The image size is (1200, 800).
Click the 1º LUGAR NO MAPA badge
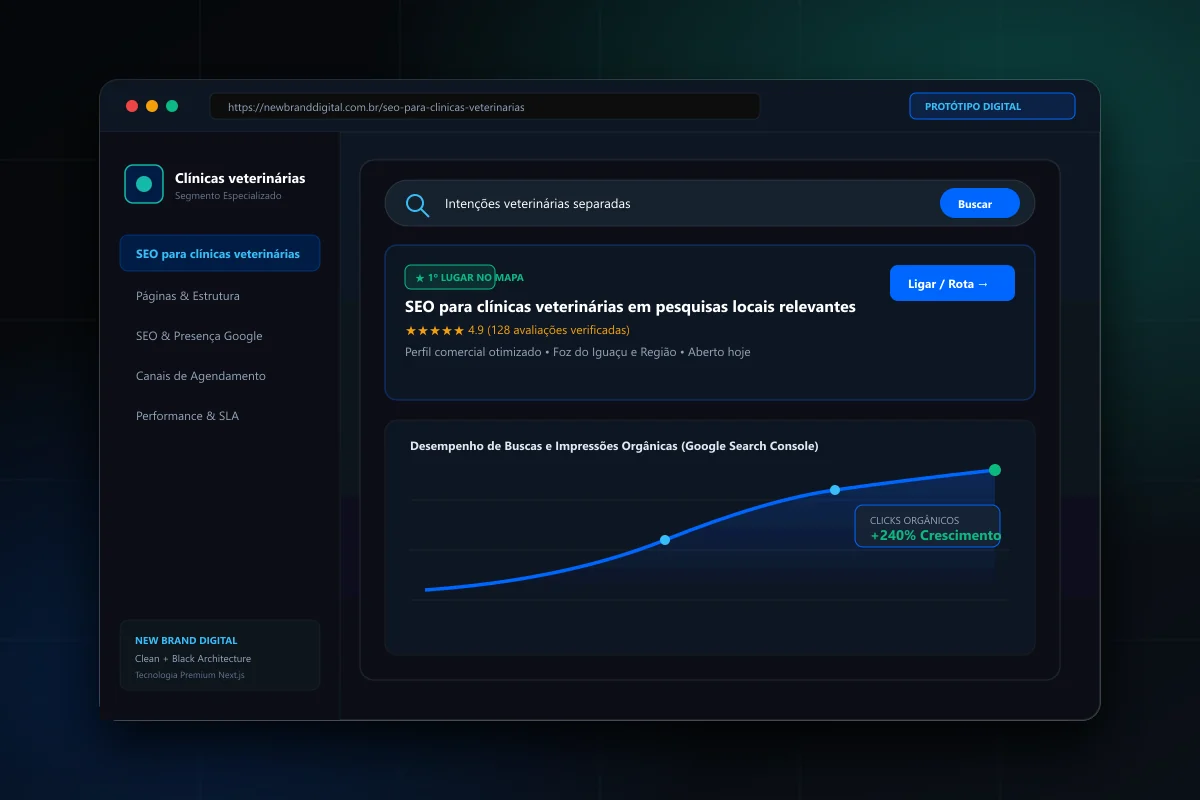pos(450,277)
